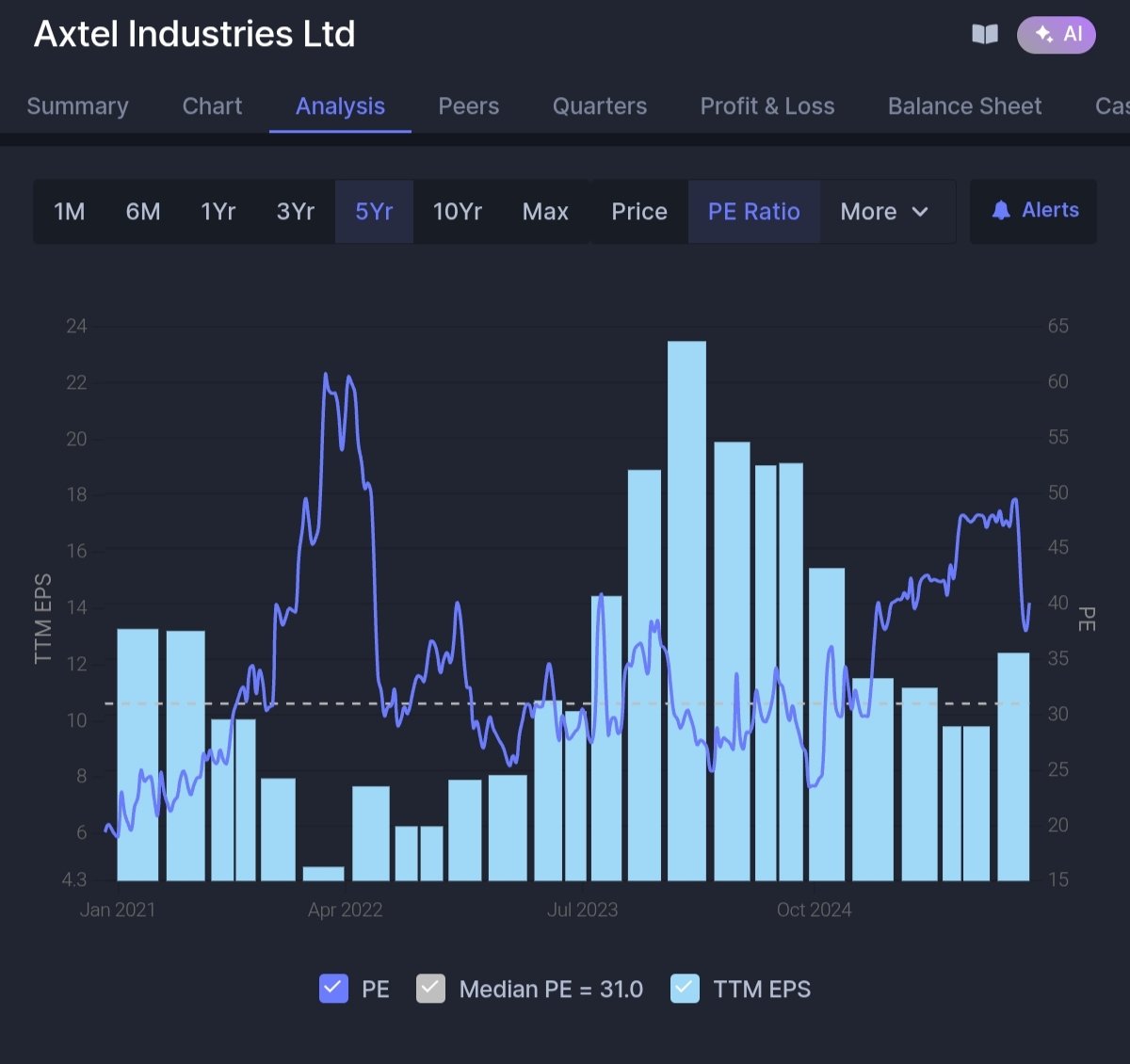This screenshot has width=1130, height=1064.
Task: Click the bell Alerts button
Action: [1034, 211]
